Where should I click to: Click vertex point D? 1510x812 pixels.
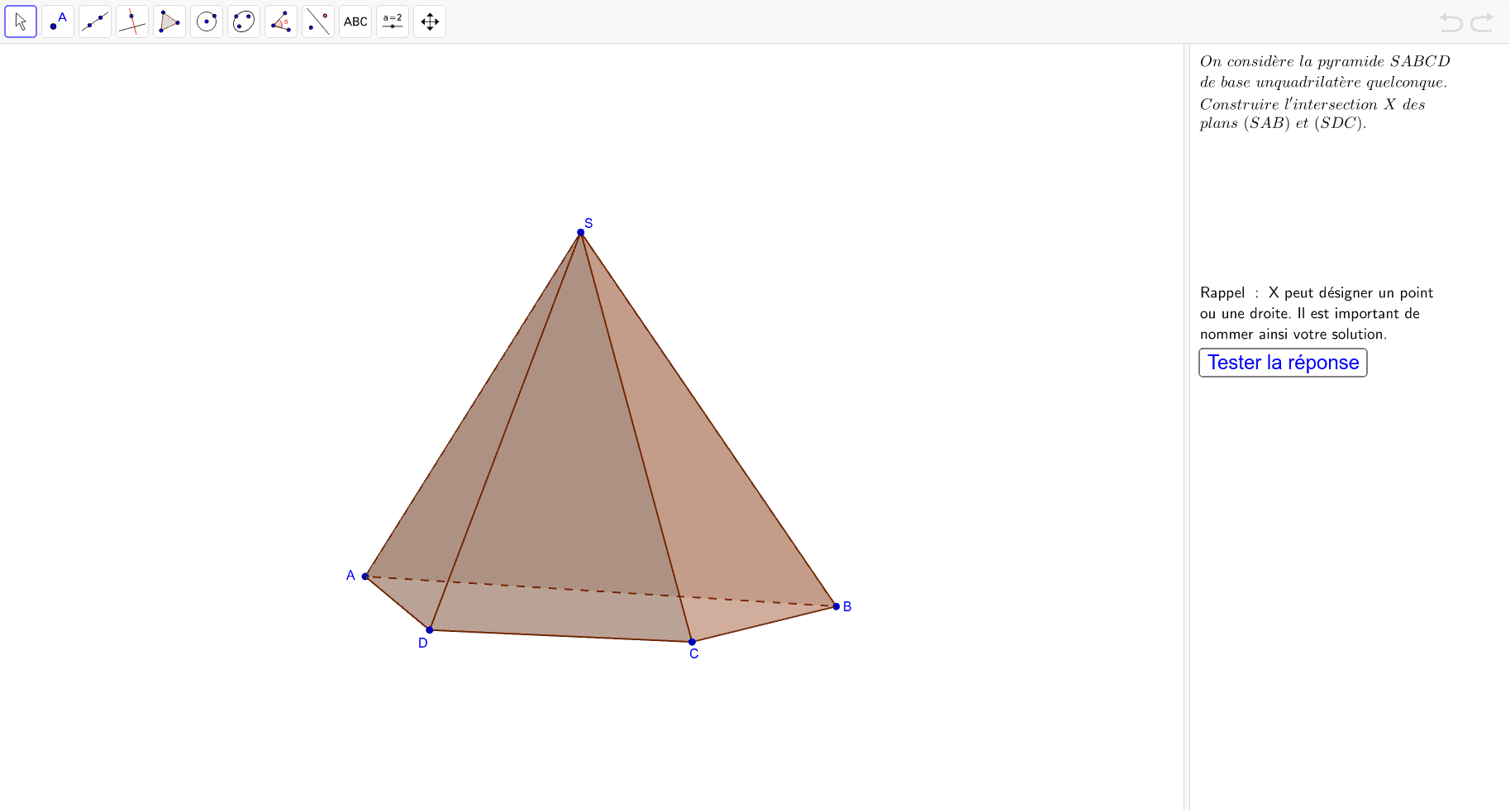point(430,630)
